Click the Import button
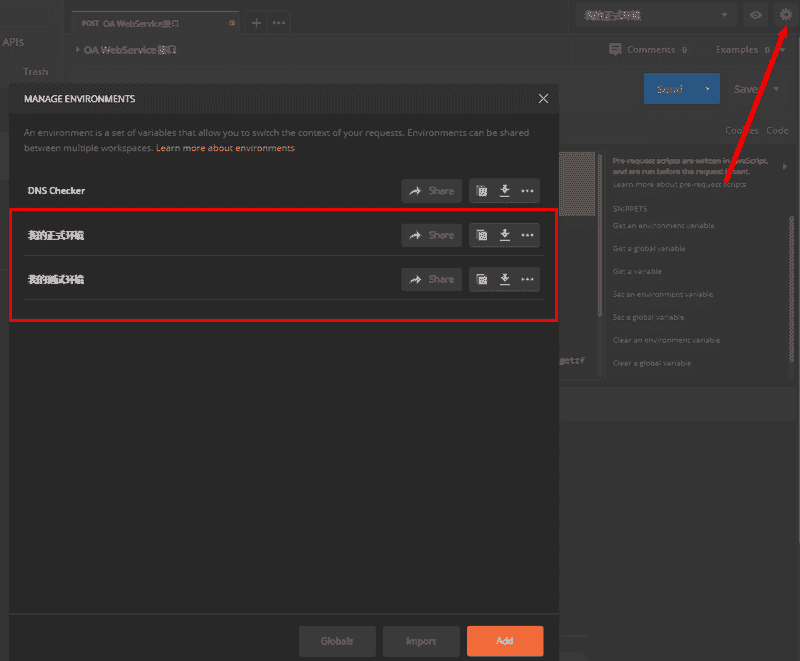The width and height of the screenshot is (800, 661). 421,641
